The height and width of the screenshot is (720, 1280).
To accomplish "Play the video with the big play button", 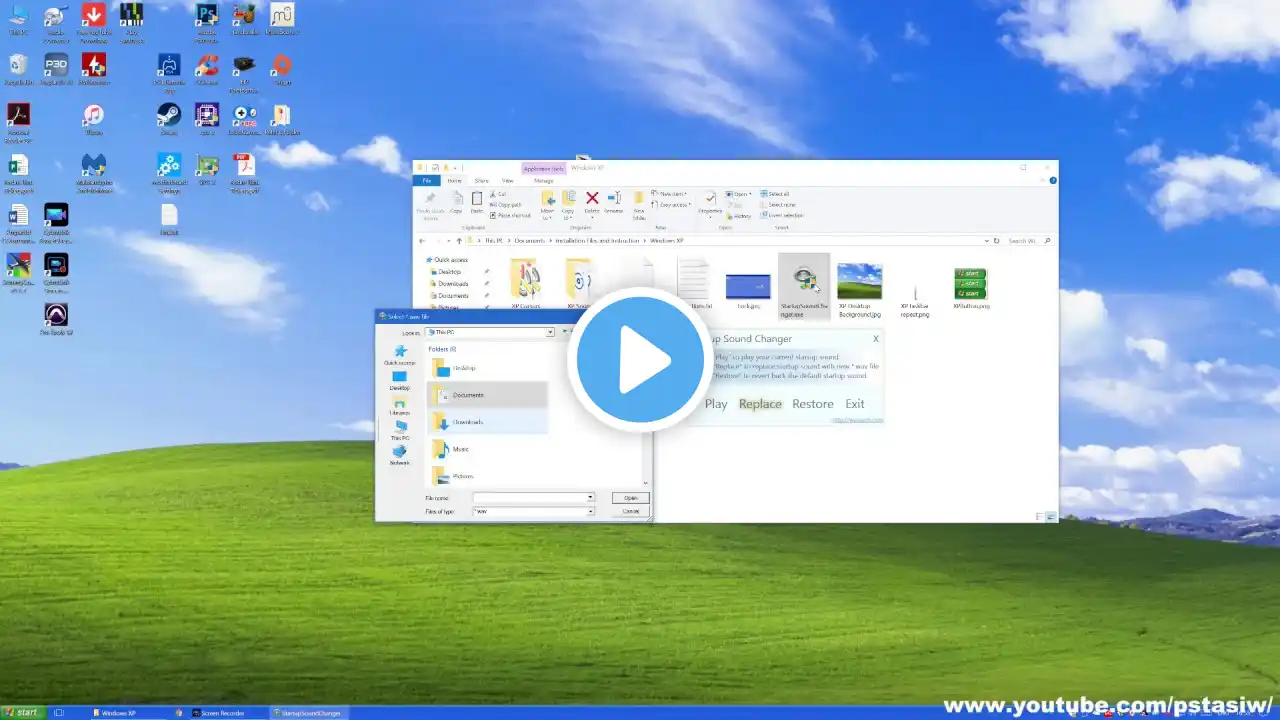I will tap(640, 360).
